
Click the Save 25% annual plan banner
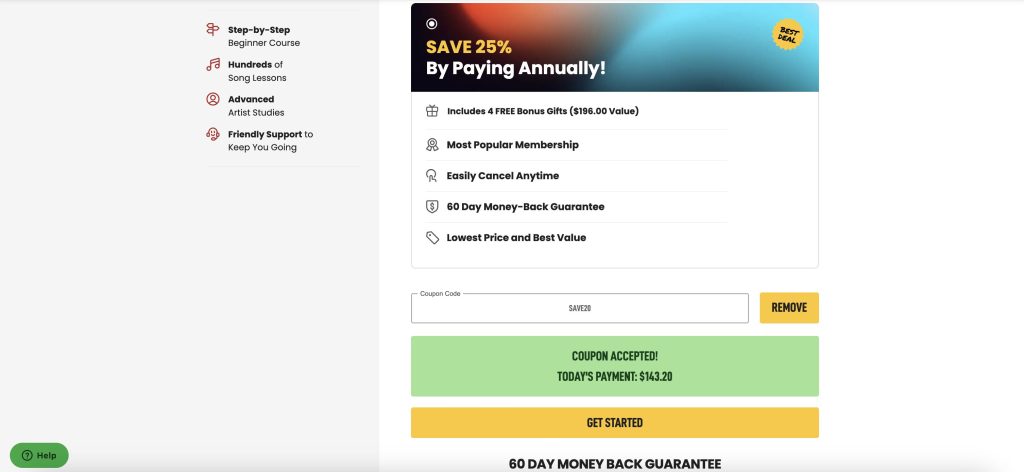[615, 48]
